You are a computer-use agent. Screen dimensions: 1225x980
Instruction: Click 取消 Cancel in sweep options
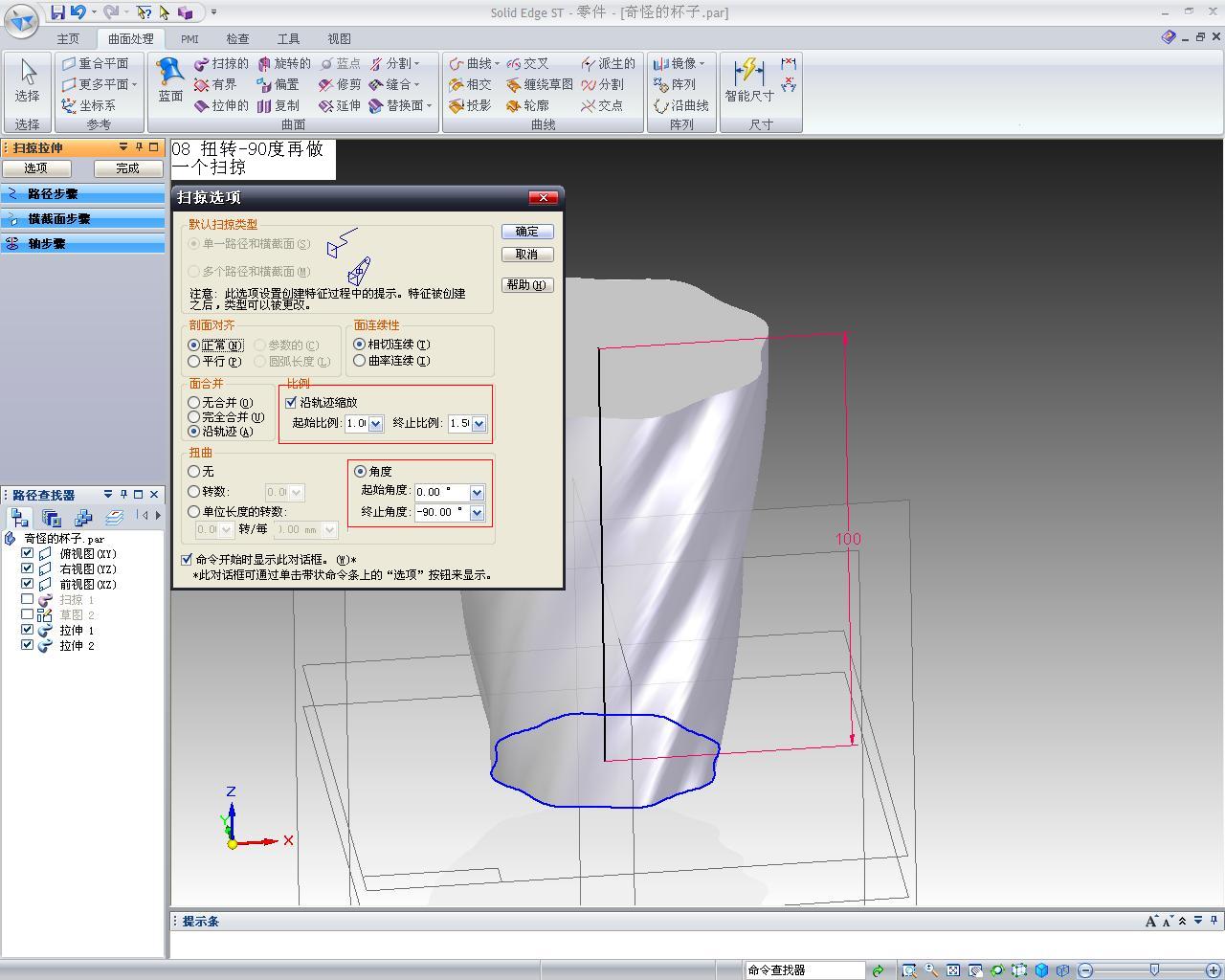tap(527, 255)
